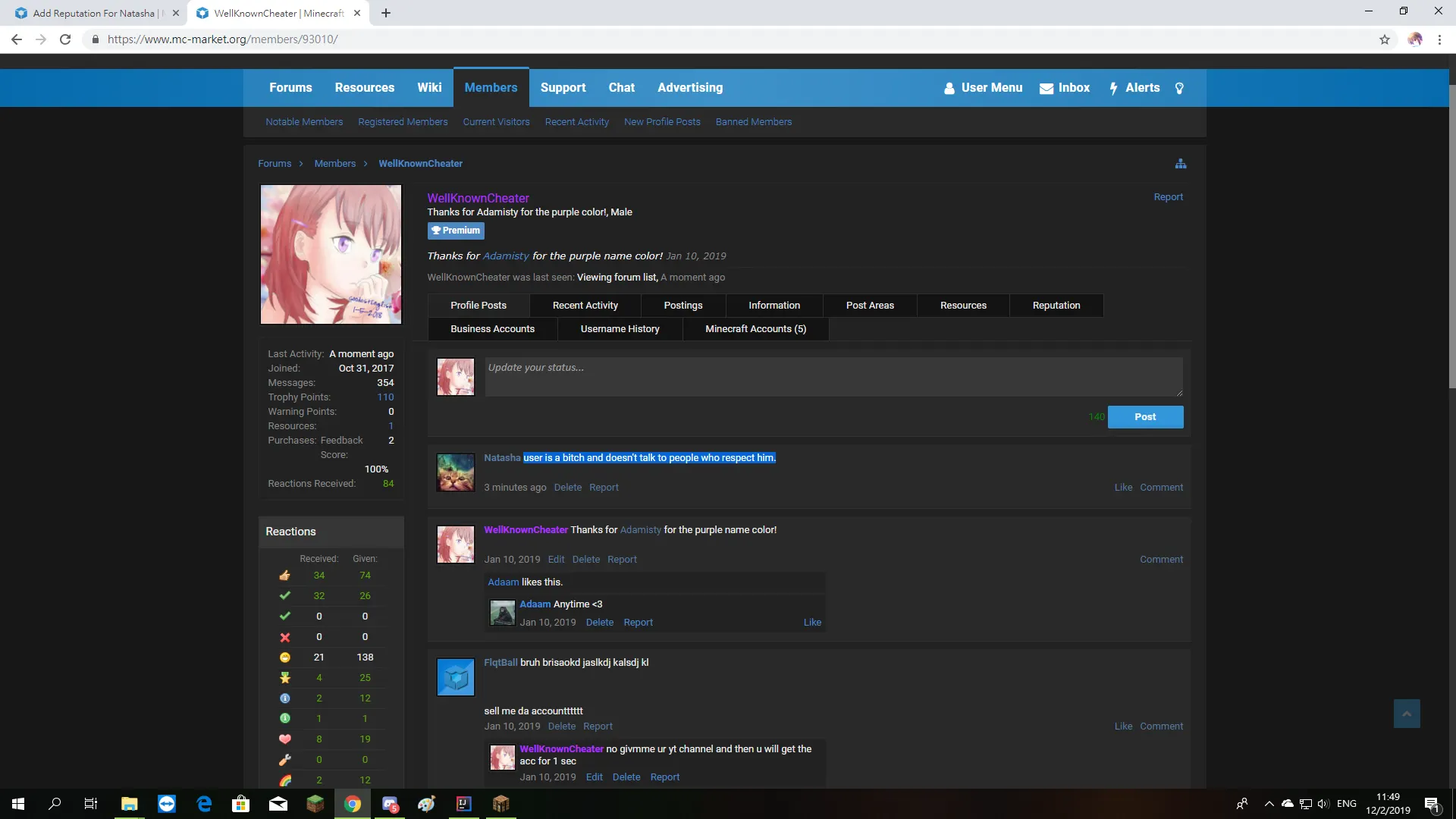Click Delete on Natasha's profile post
This screenshot has width=1456, height=819.
click(567, 488)
